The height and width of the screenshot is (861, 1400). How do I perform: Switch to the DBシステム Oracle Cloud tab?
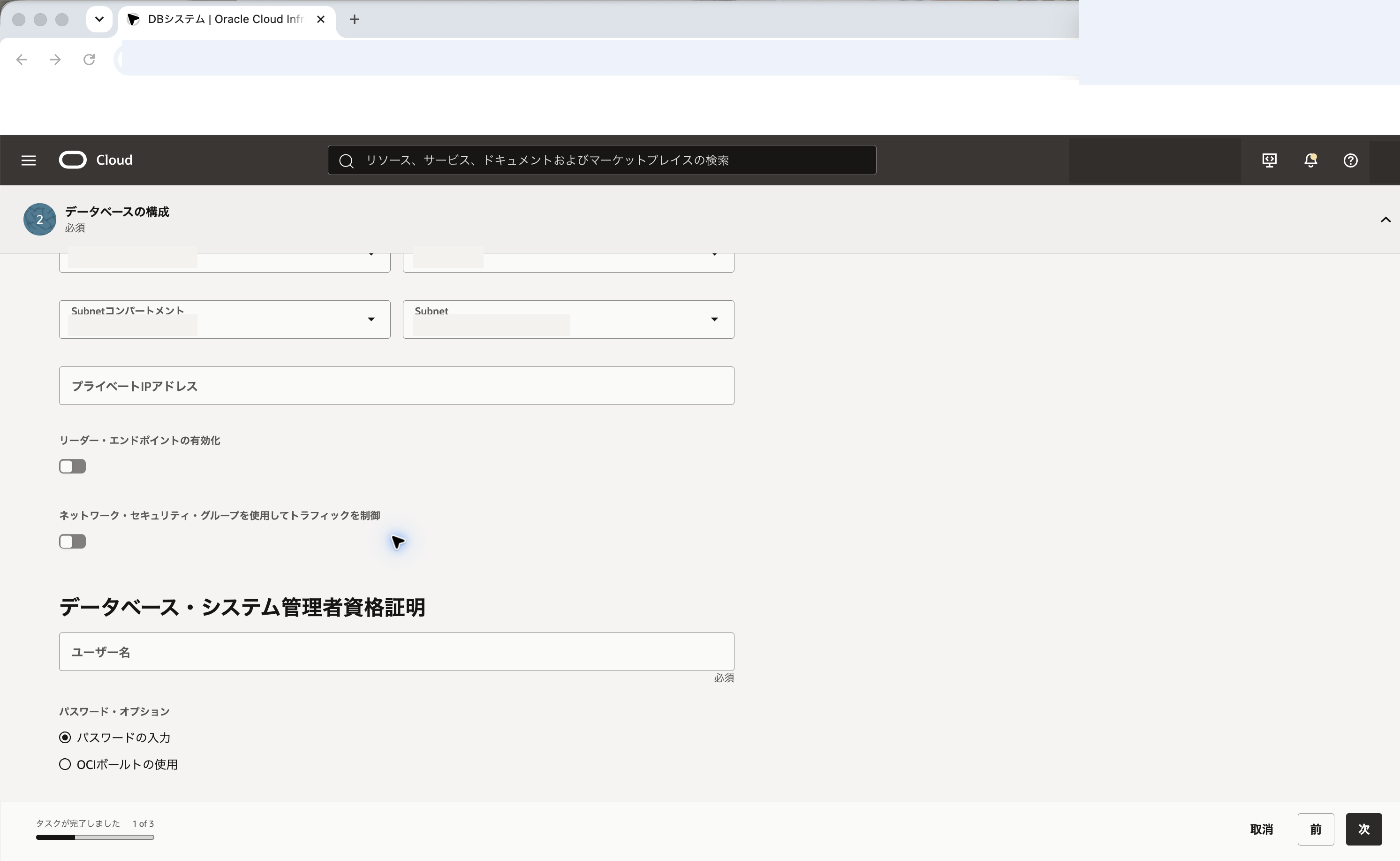click(226, 19)
